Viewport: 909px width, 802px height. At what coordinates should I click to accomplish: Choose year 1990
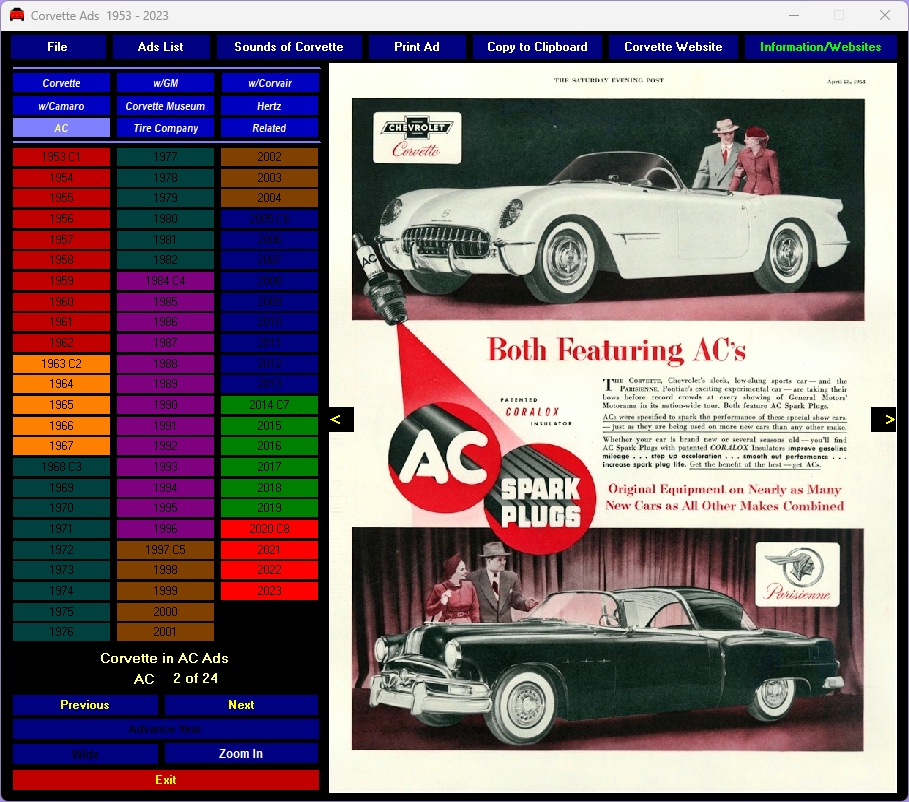point(165,405)
